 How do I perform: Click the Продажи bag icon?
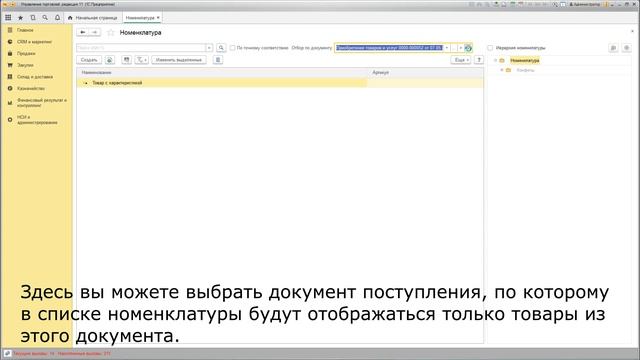tap(10, 53)
